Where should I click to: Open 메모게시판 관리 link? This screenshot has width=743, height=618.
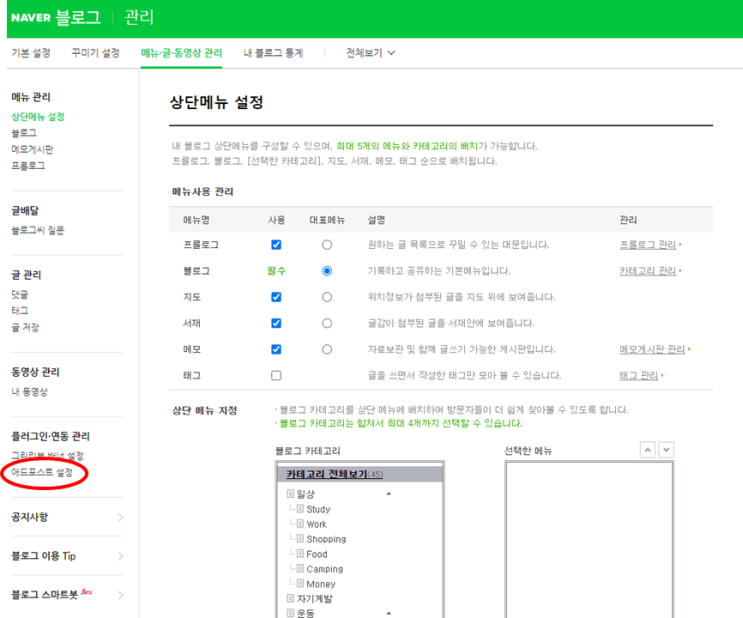(x=652, y=349)
